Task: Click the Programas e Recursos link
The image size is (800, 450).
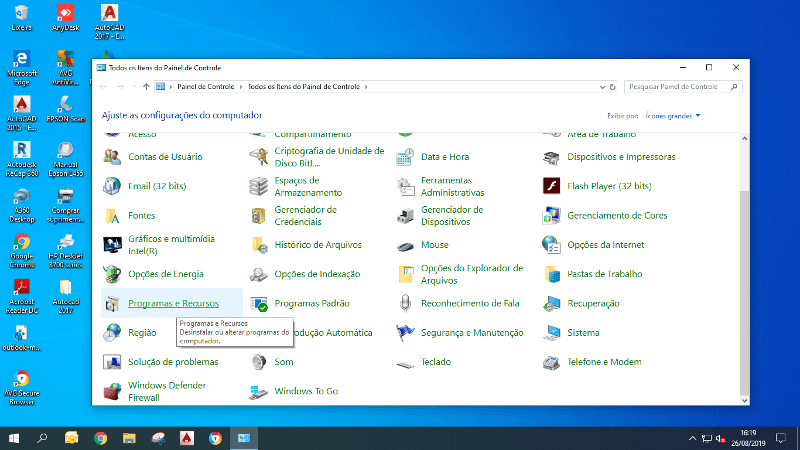Action: (x=173, y=304)
